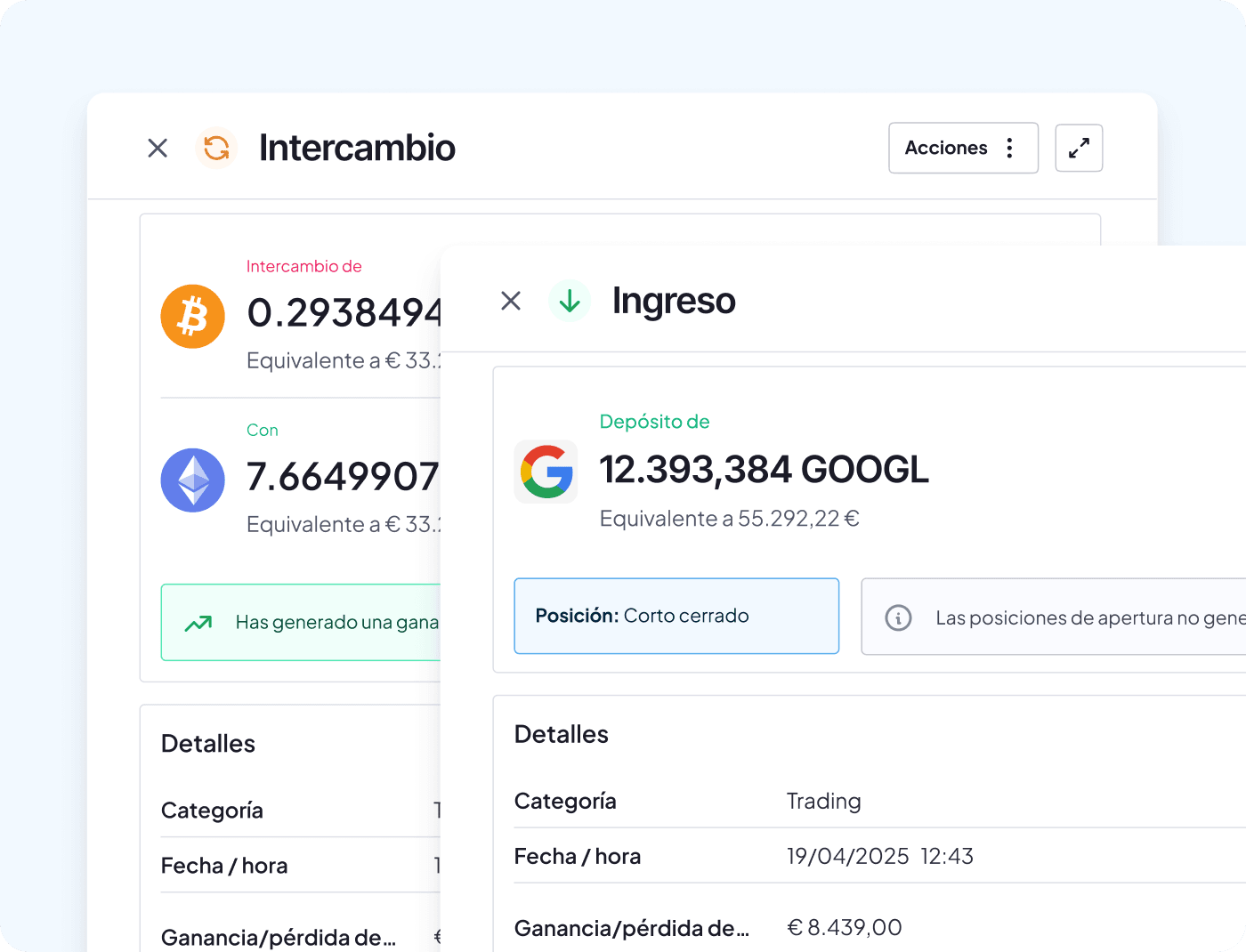Click the 'Las posiciones de apertura' notice text

(1090, 618)
